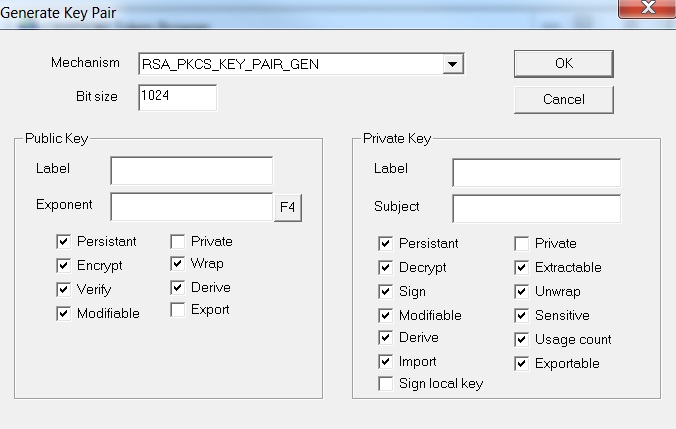Viewport: 676px width, 429px height.
Task: Click the OK button
Action: point(563,63)
